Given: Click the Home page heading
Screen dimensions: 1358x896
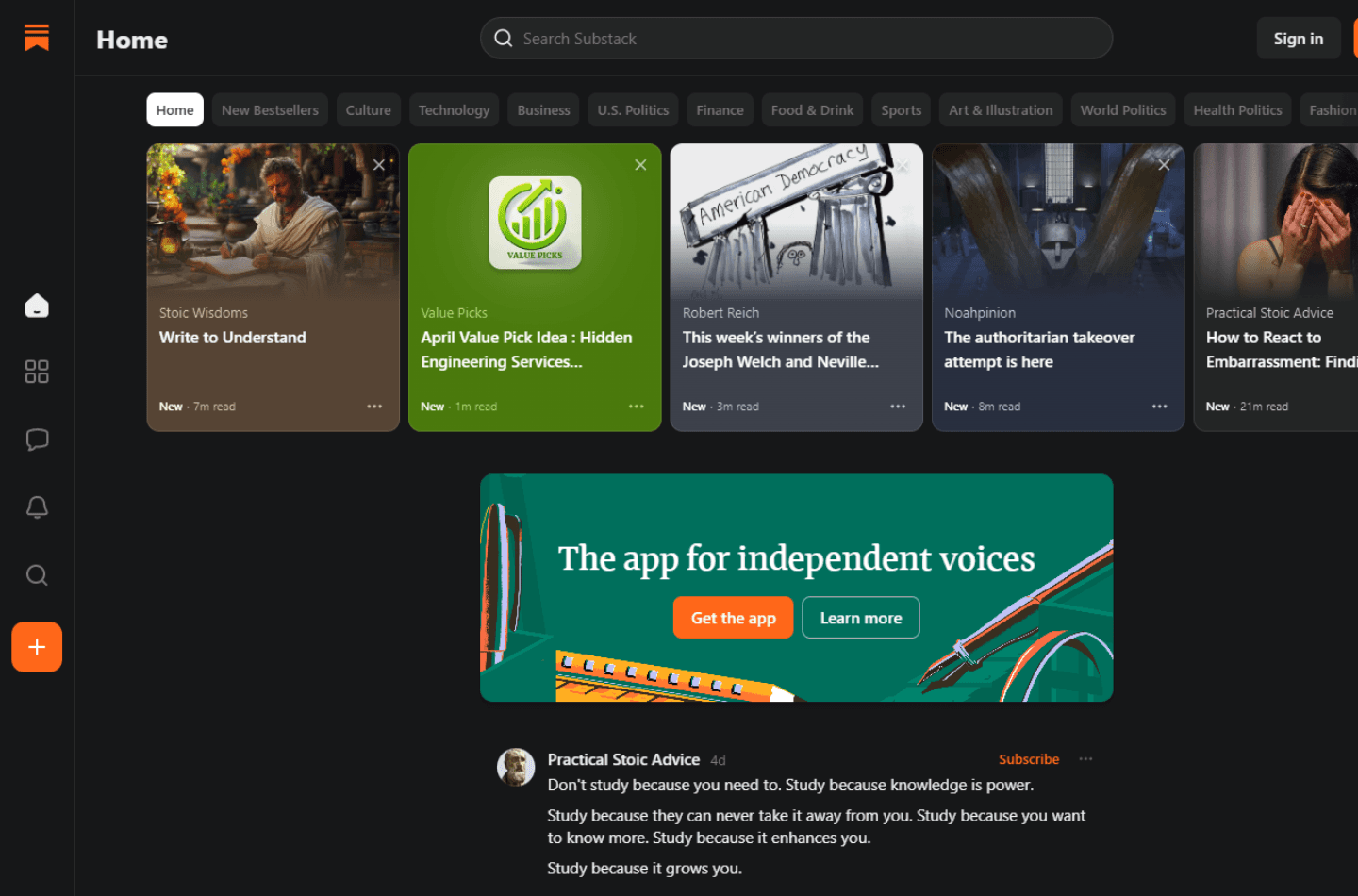Looking at the screenshot, I should coord(132,40).
